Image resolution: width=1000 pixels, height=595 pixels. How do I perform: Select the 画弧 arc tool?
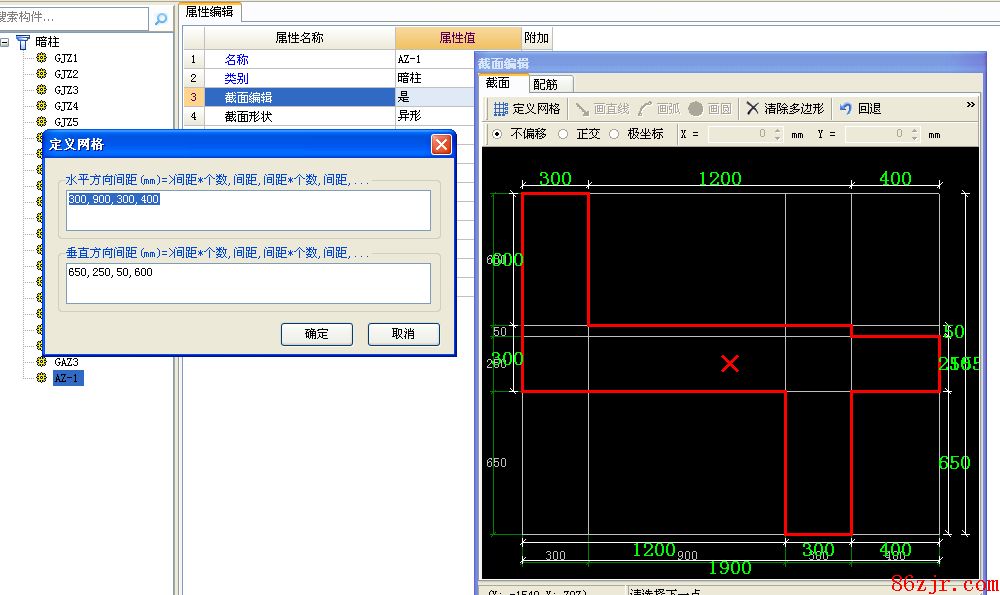(645, 108)
